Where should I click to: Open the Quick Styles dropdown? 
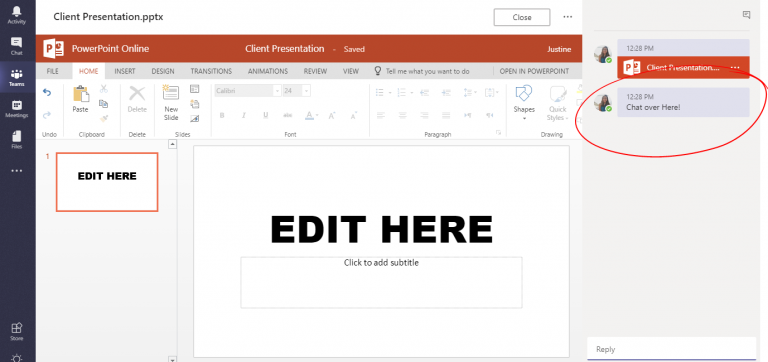pos(557,103)
